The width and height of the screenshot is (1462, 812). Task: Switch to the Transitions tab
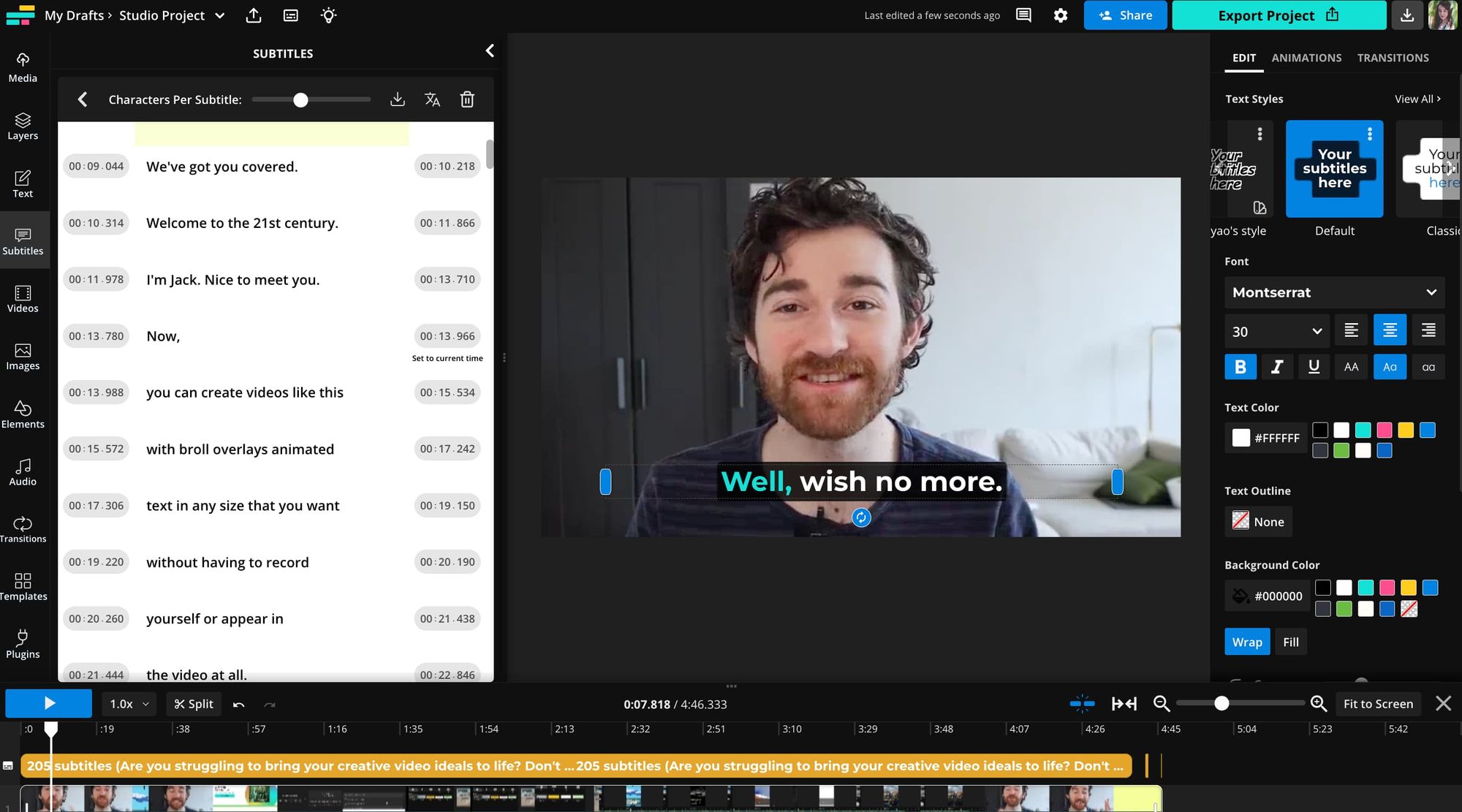1393,58
